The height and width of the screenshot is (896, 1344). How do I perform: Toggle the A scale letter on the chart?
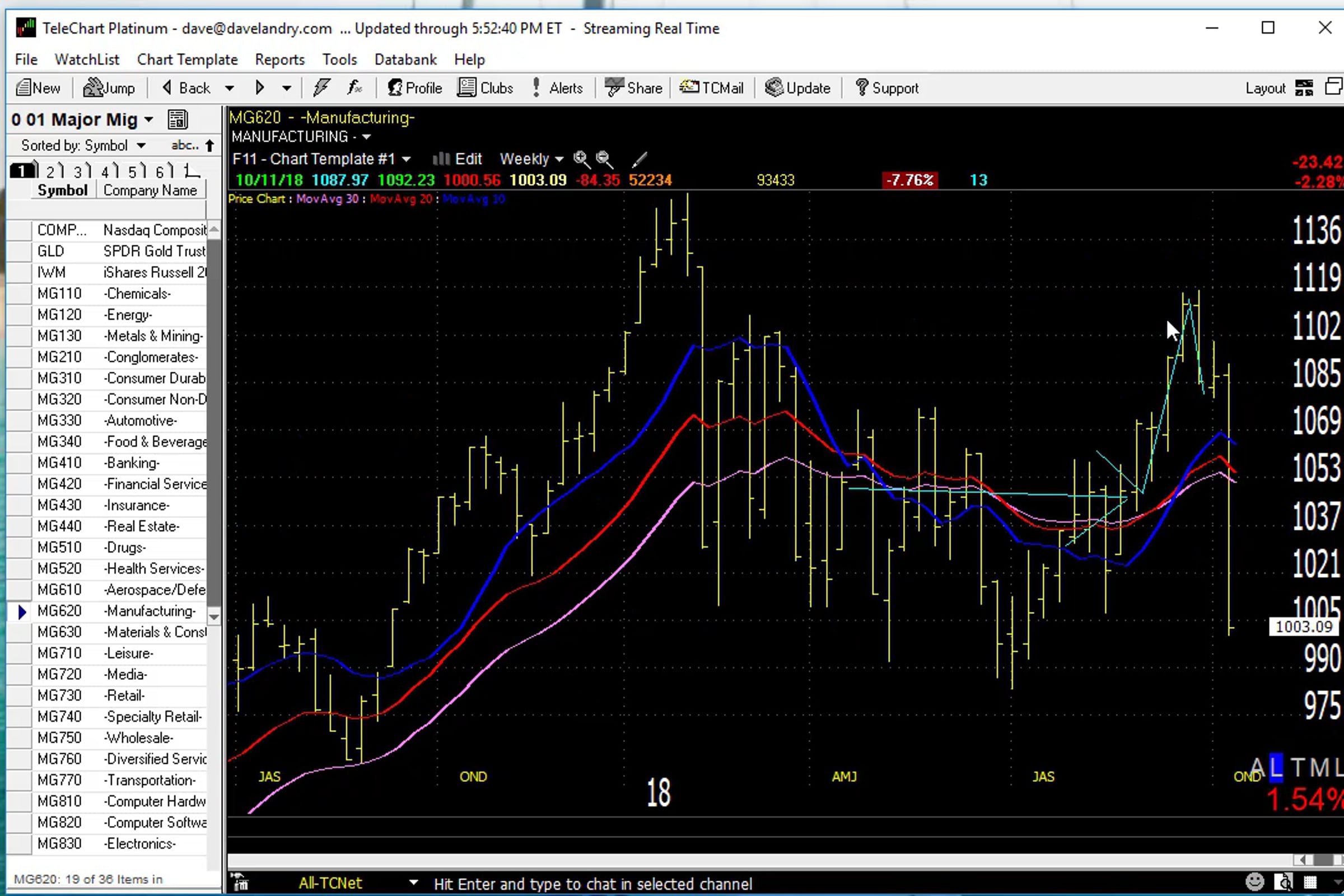point(1257,767)
